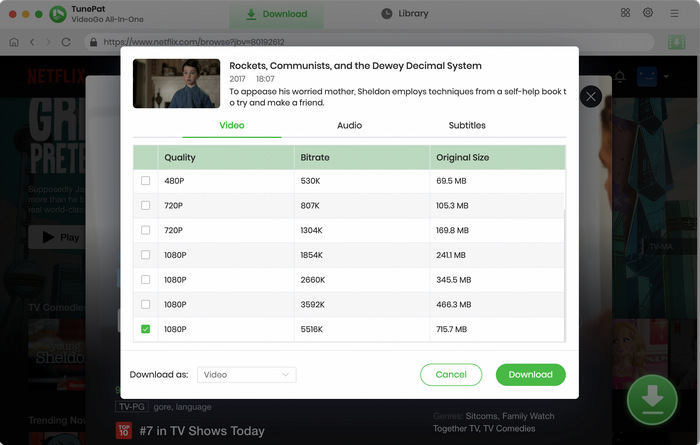Click the Cancel button

click(x=451, y=374)
